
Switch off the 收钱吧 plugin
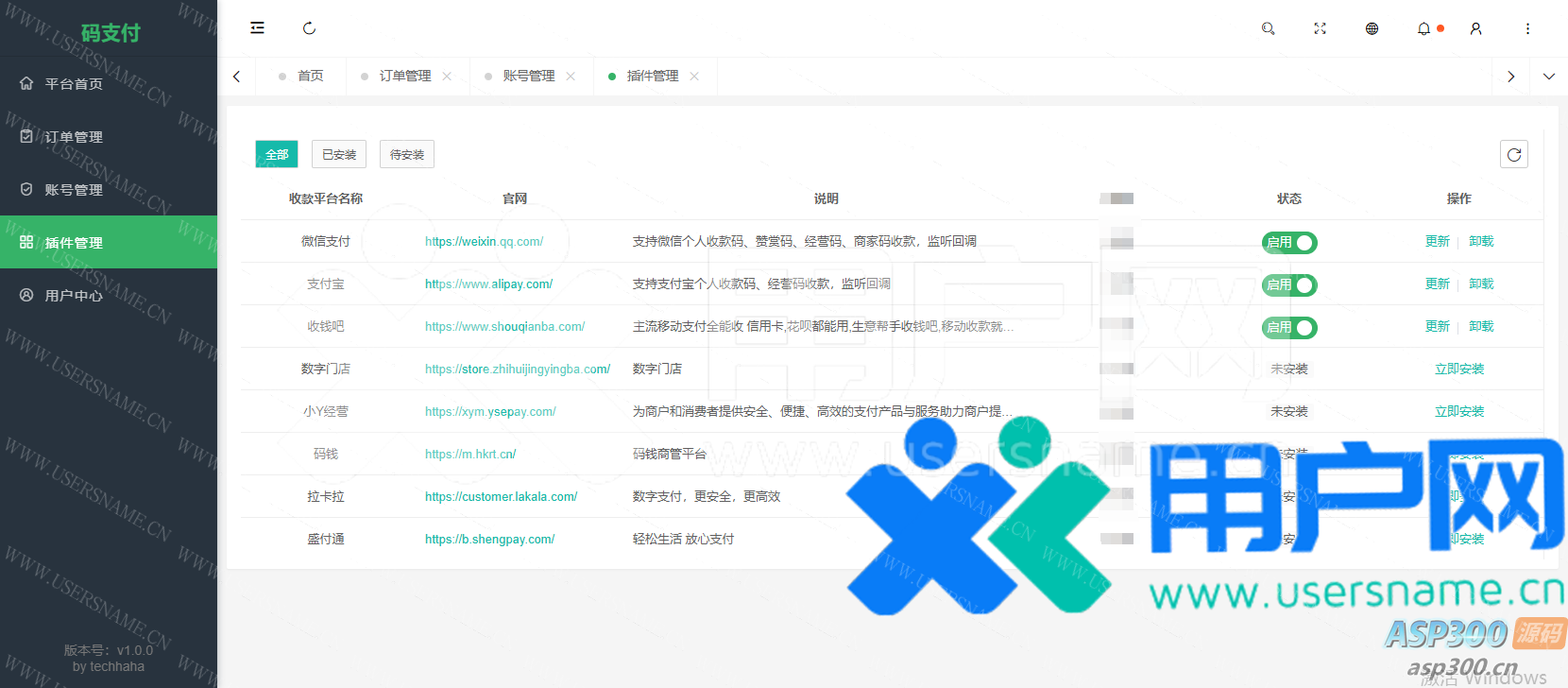click(x=1289, y=328)
